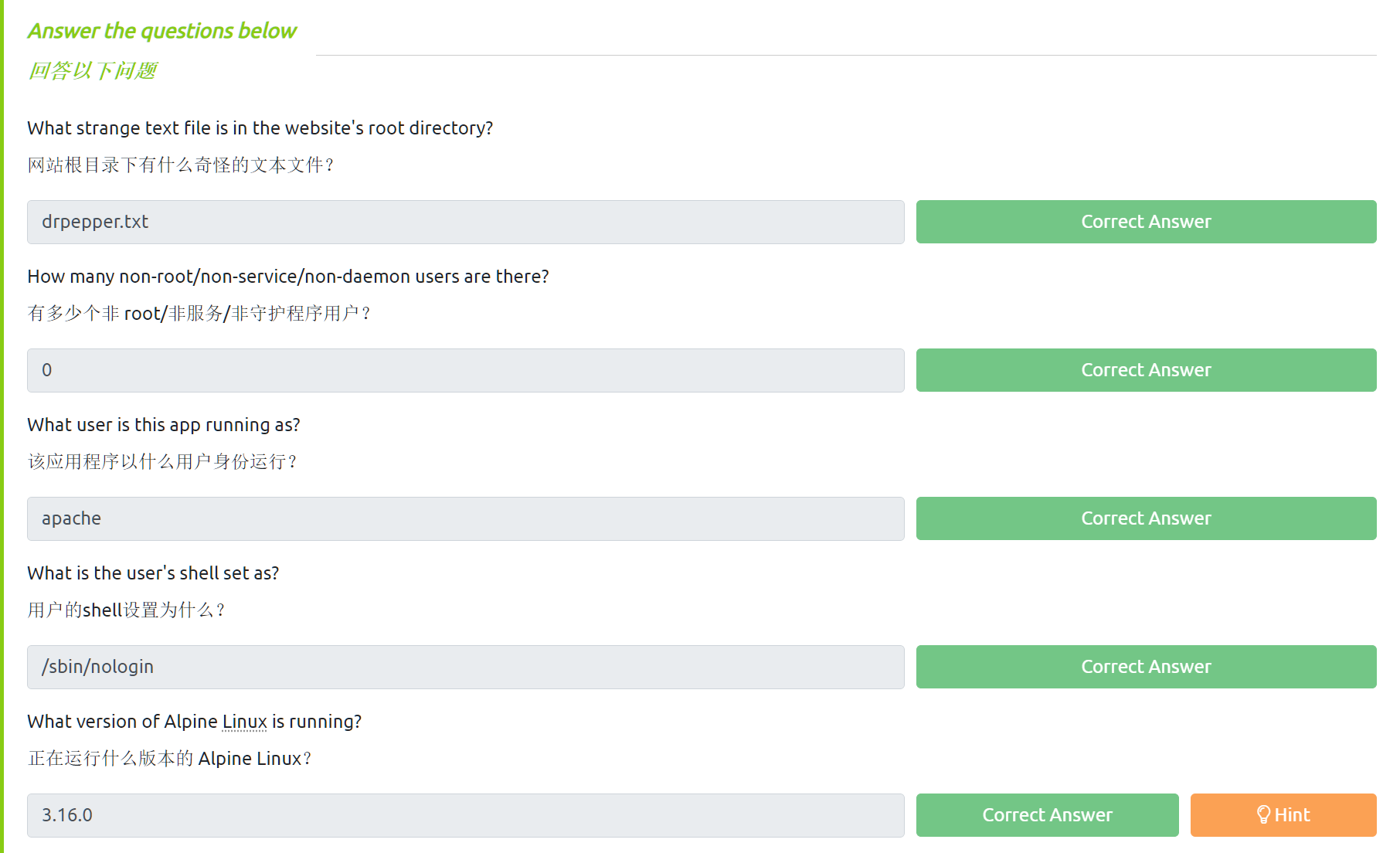
Task: Click the underlined Linux term in the question
Action: [x=244, y=722]
